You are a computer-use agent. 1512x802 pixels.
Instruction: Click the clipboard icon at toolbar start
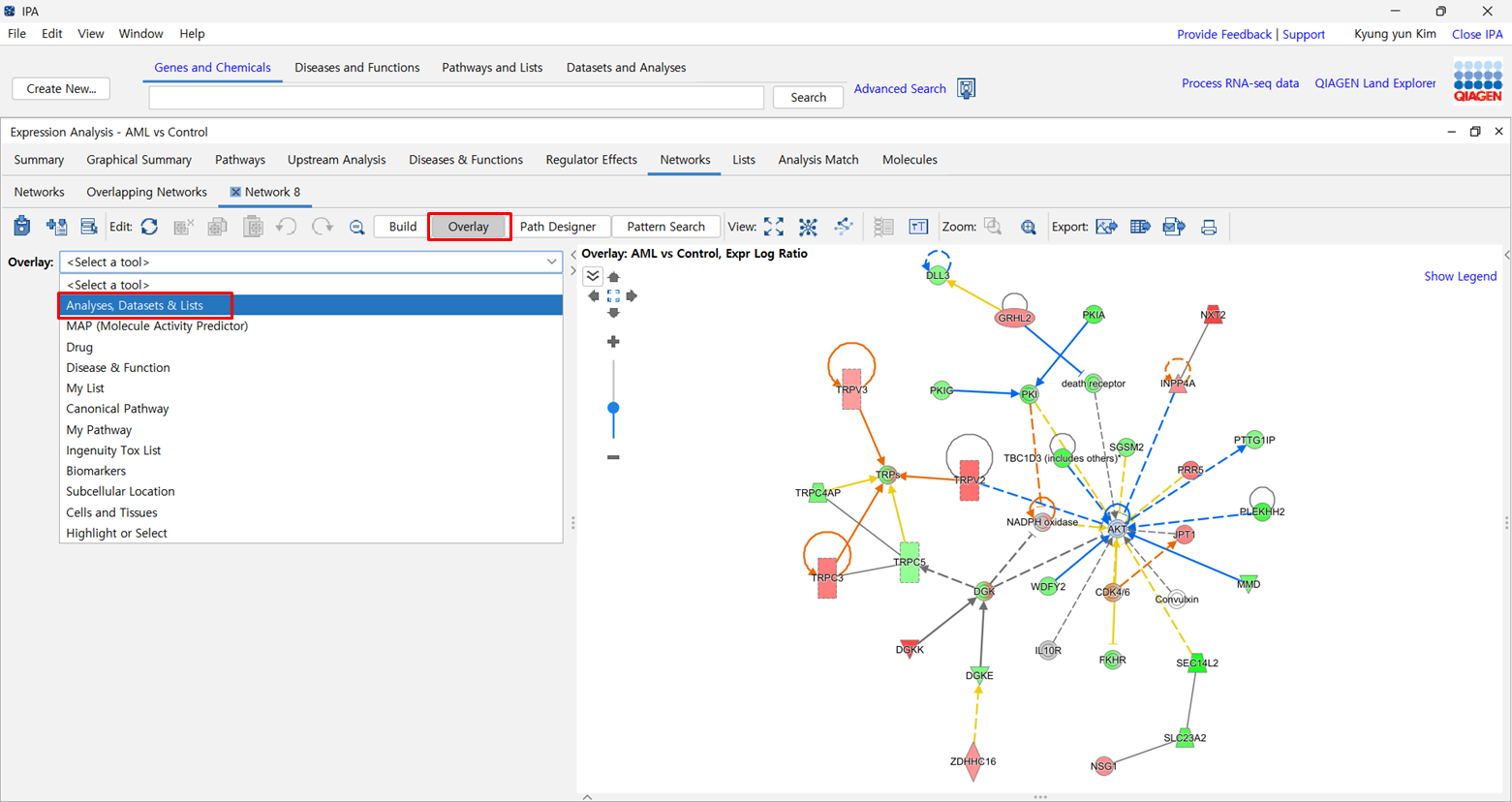point(22,227)
